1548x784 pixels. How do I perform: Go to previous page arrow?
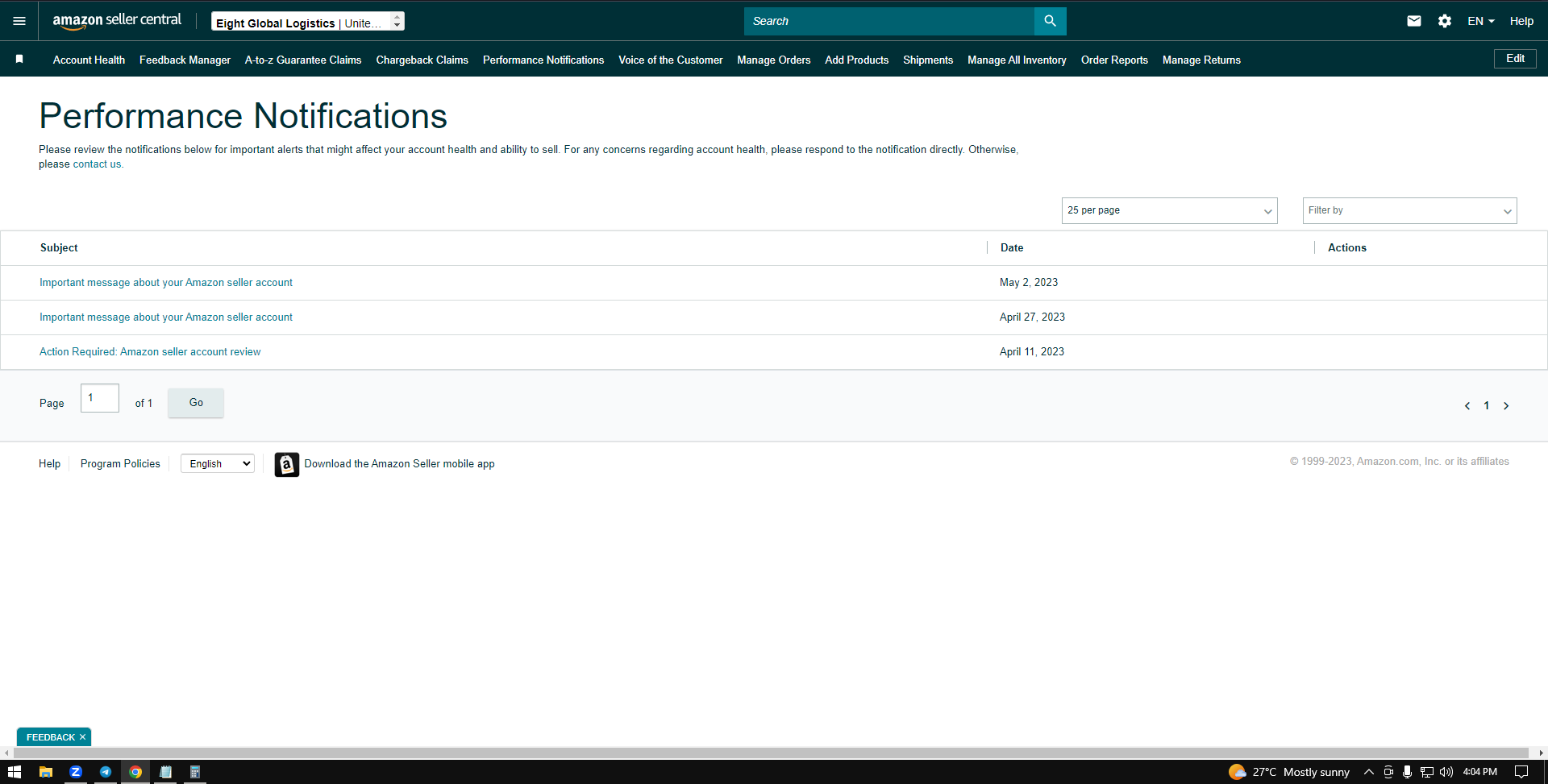1467,405
